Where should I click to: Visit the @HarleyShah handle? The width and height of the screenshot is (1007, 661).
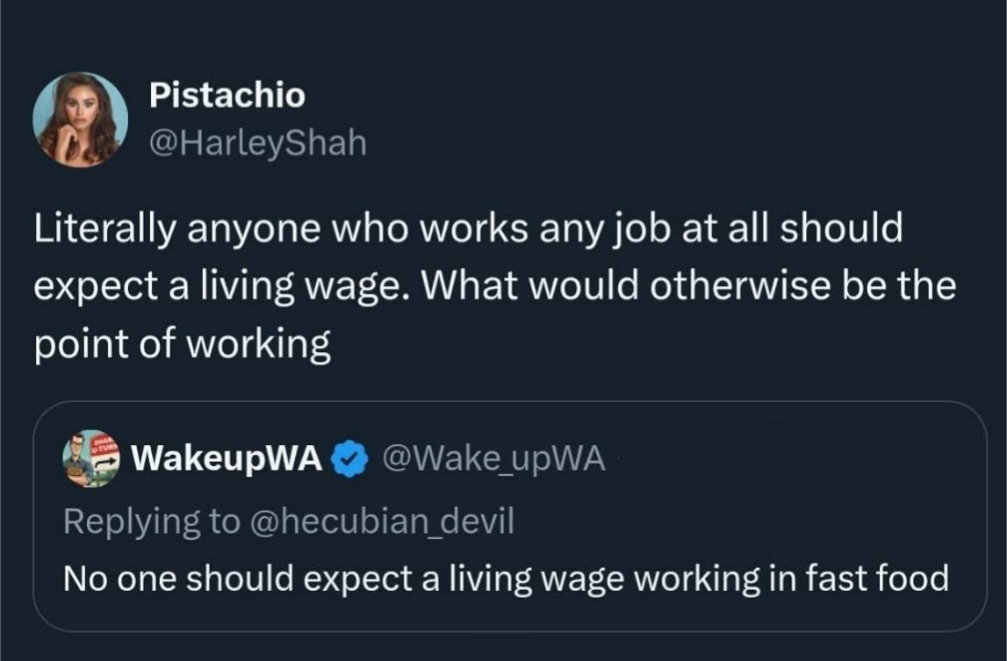click(x=257, y=144)
